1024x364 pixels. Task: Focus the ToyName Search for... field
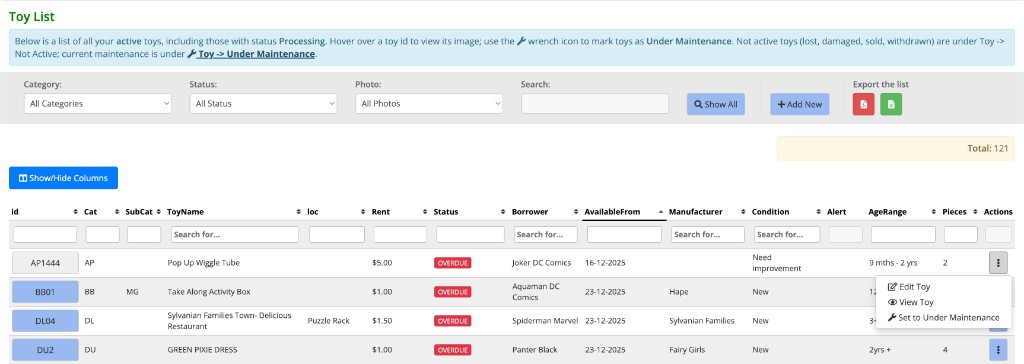pos(234,234)
